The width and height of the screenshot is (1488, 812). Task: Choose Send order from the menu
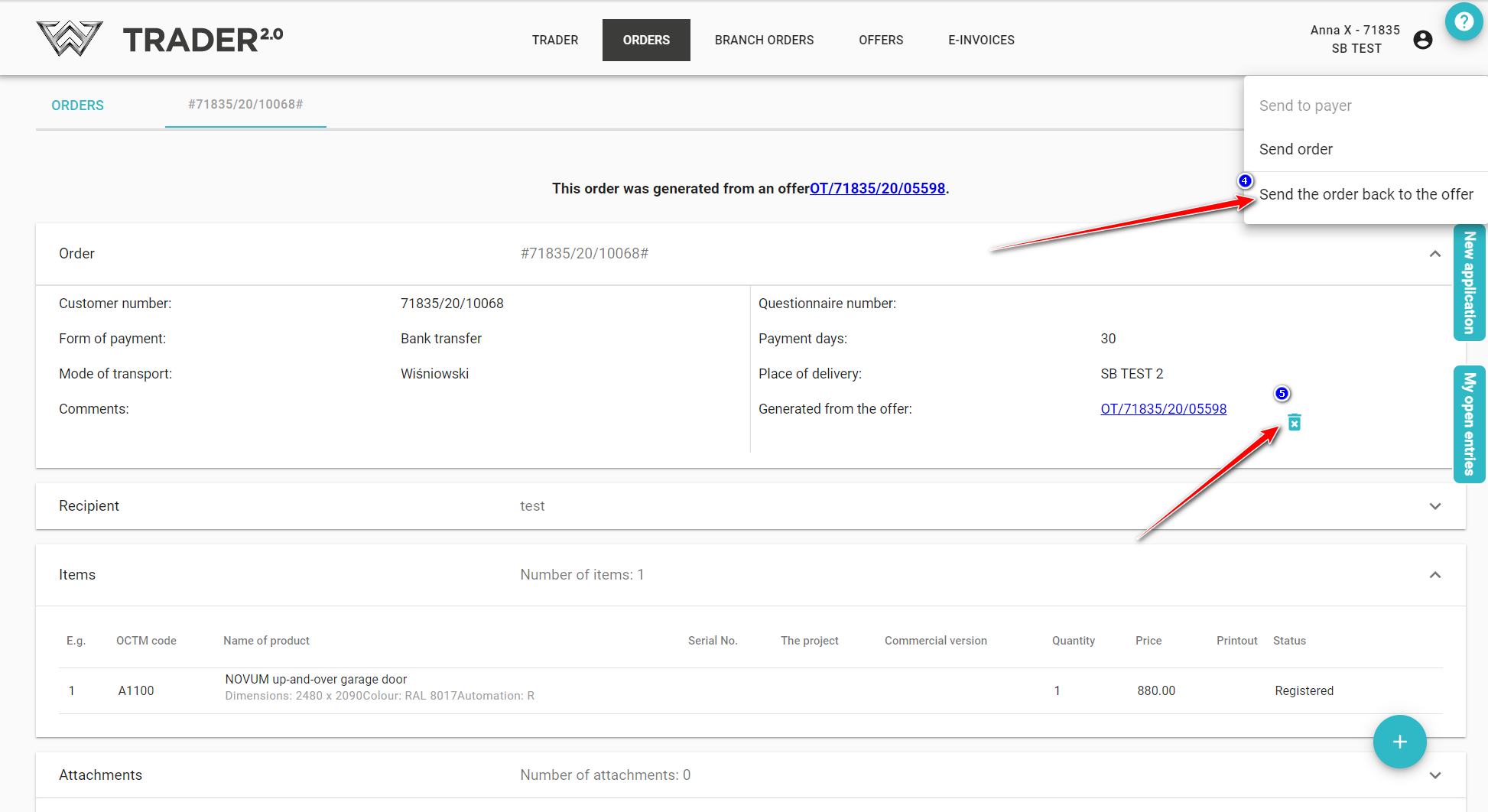click(1295, 149)
